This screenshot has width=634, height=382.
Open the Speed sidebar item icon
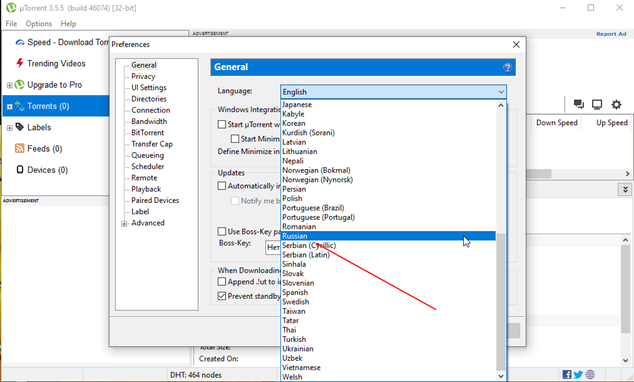[x=19, y=42]
